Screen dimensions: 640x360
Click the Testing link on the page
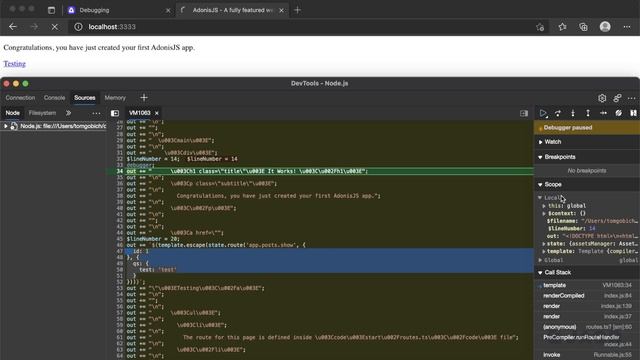pyautogui.click(x=14, y=64)
